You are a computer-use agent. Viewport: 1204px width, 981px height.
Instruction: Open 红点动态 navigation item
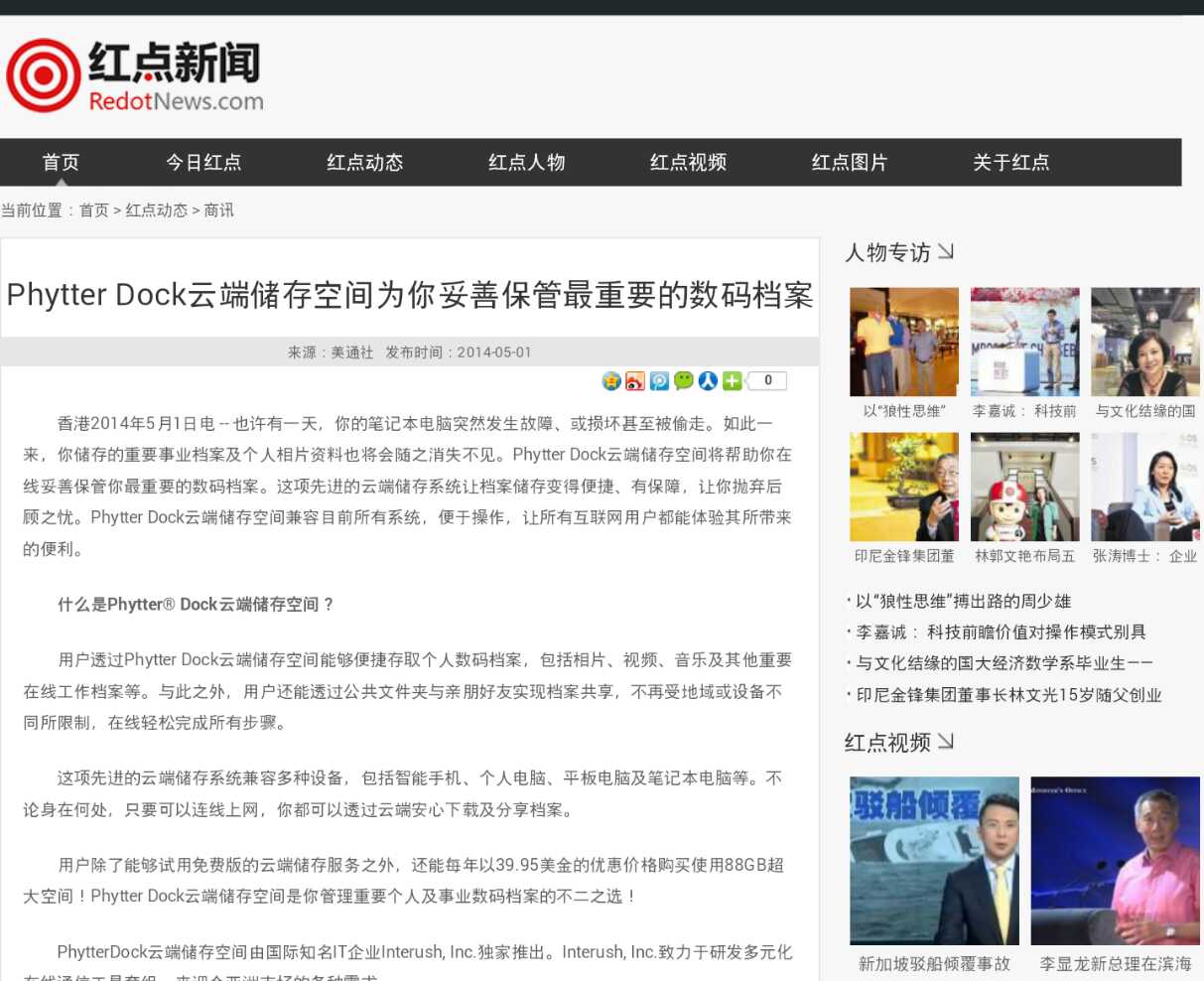365,162
